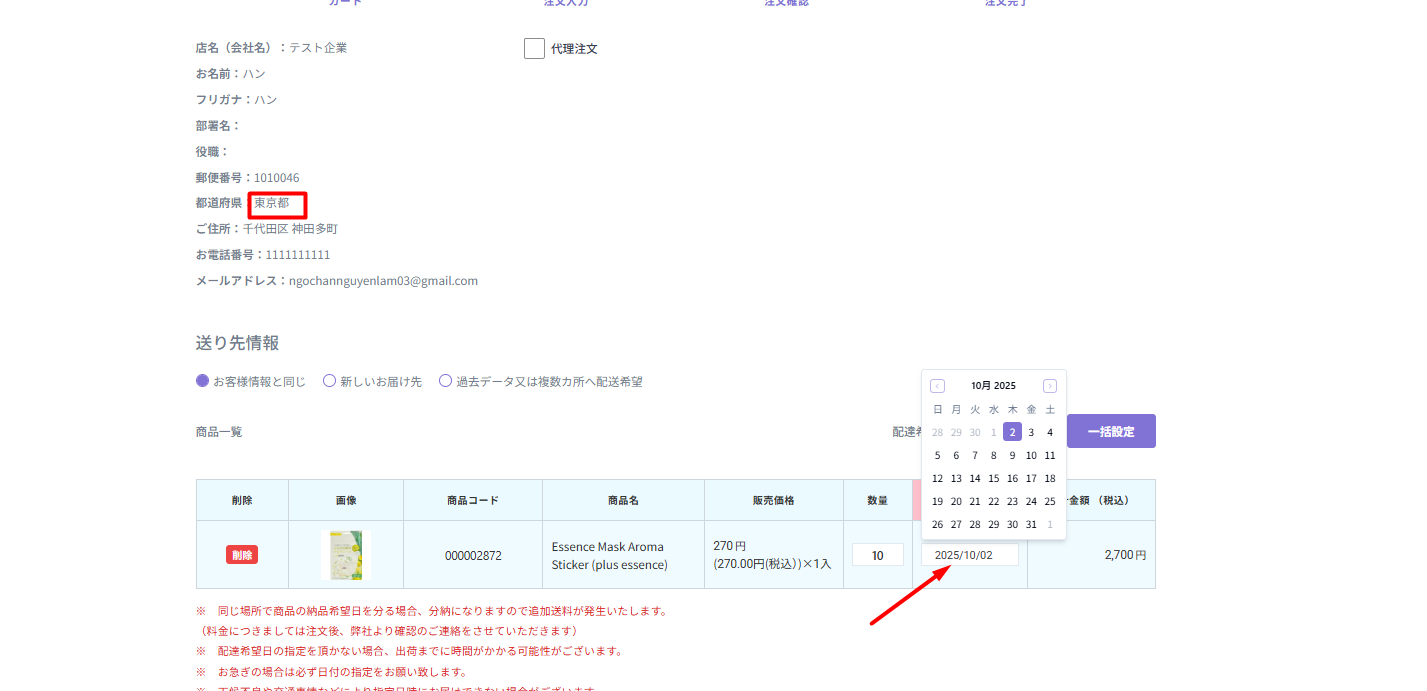Select October 25 Saturday in calendar
The width and height of the screenshot is (1427, 691).
point(1050,502)
